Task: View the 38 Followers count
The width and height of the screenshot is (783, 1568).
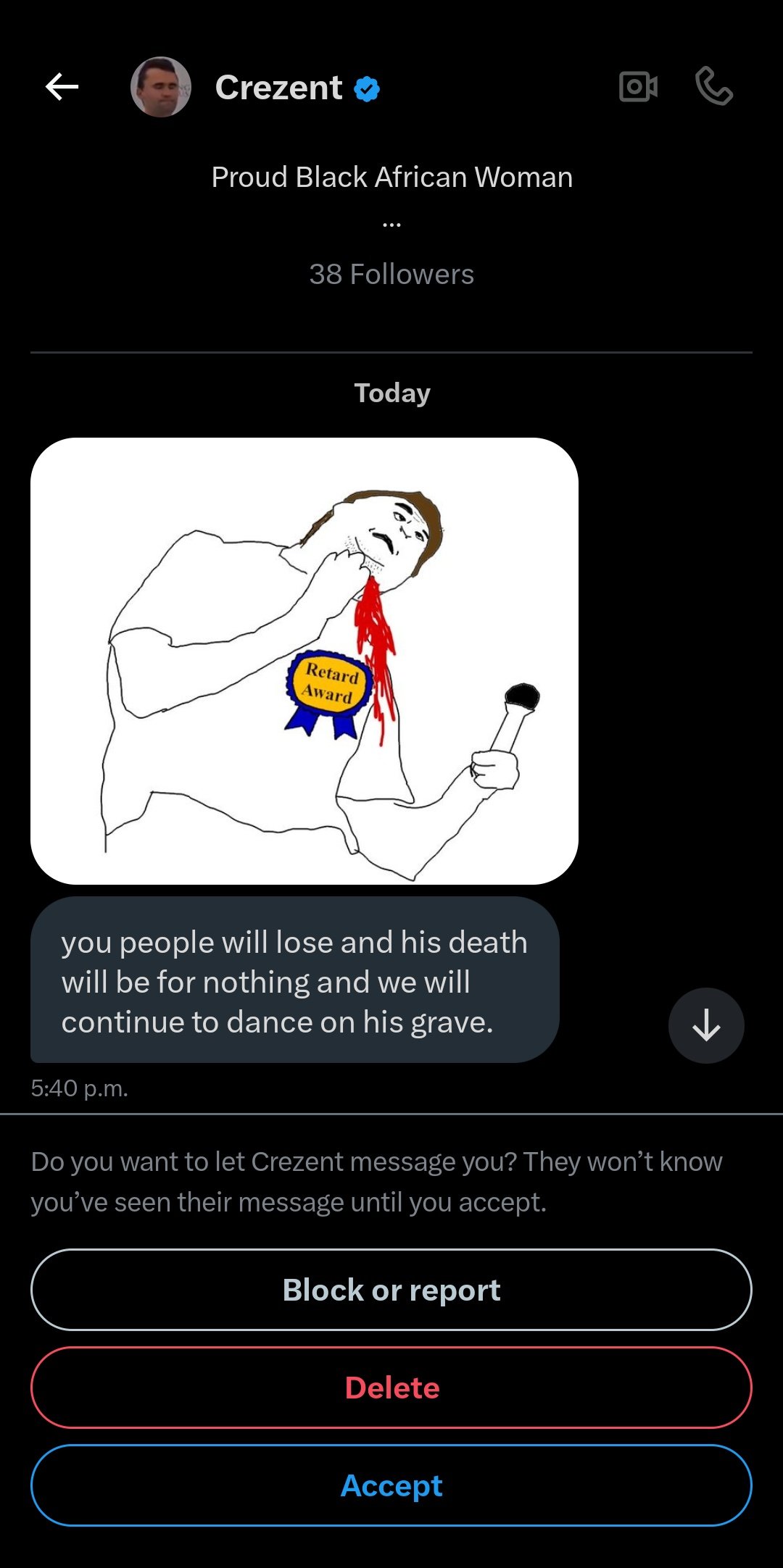Action: (x=391, y=275)
